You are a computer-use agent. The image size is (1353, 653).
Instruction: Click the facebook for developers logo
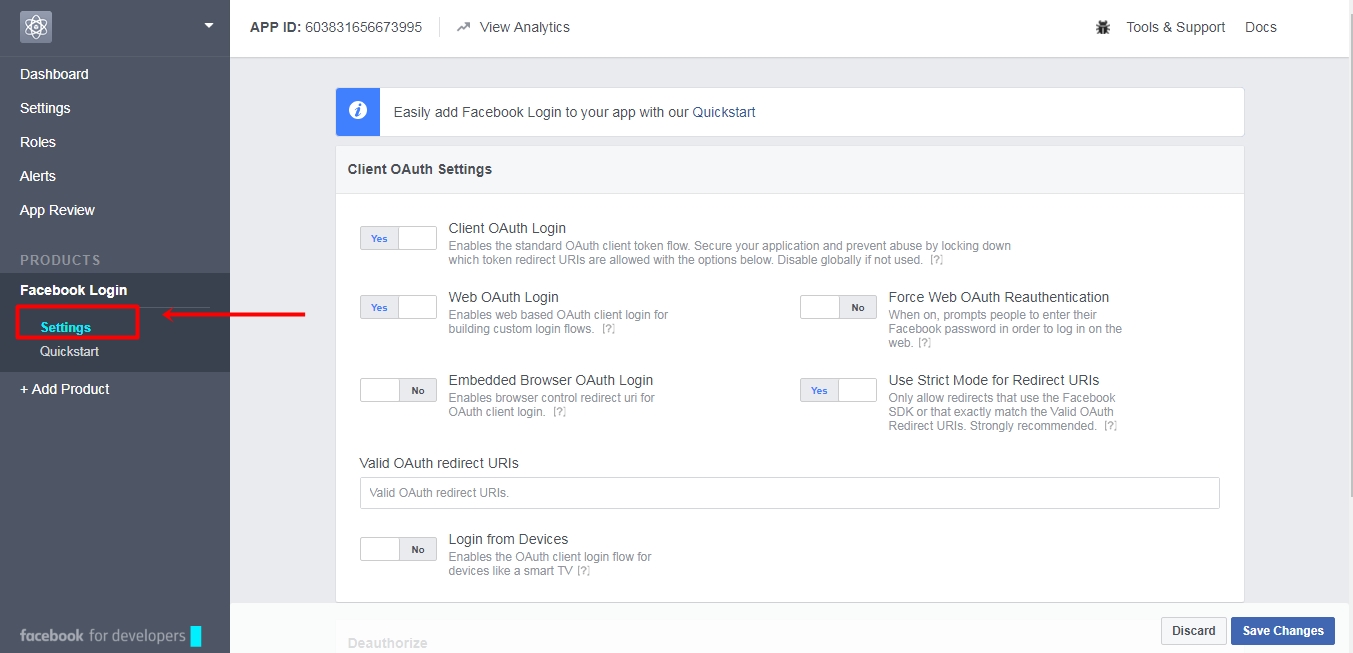click(x=110, y=635)
